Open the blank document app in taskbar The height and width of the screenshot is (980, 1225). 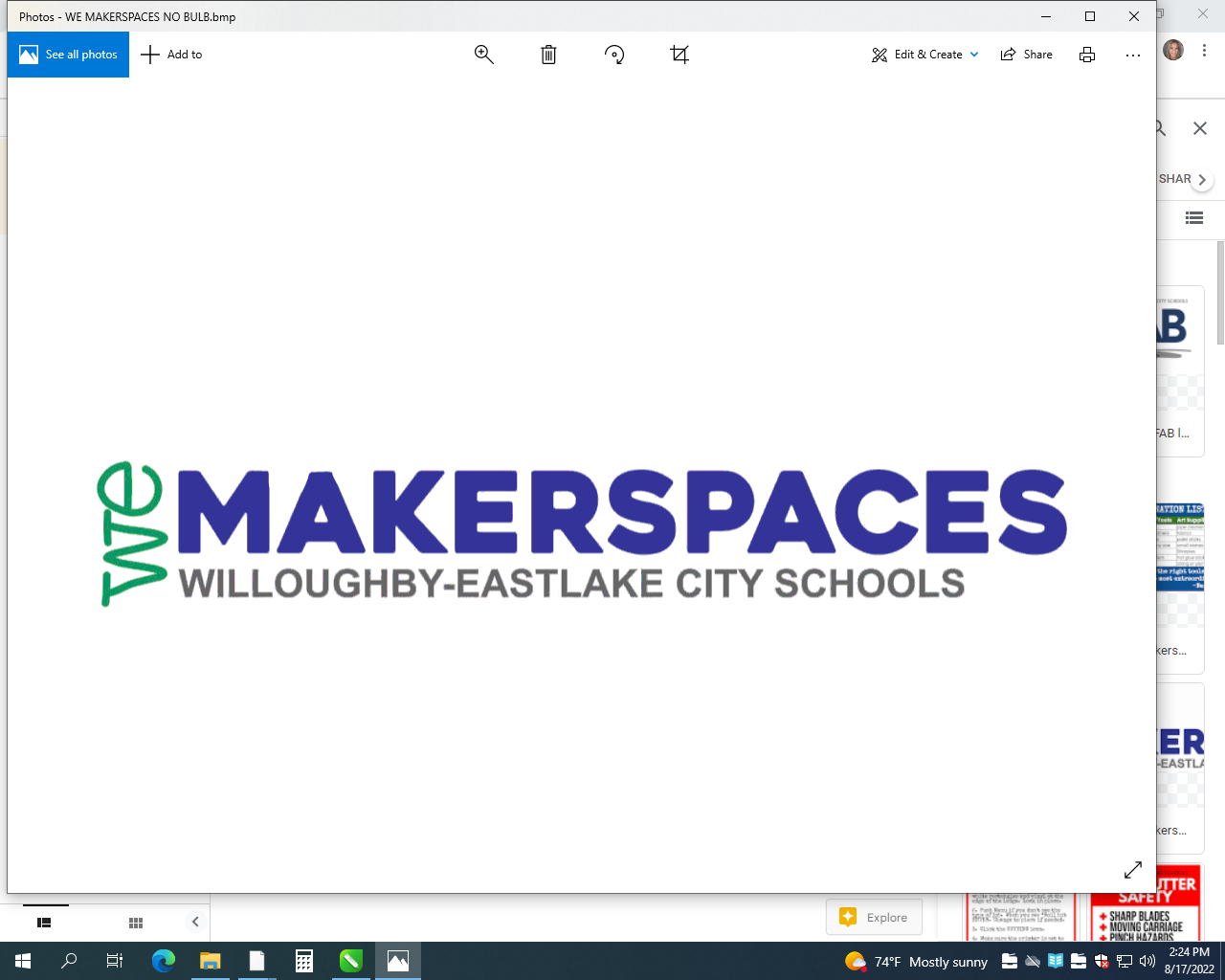click(256, 961)
